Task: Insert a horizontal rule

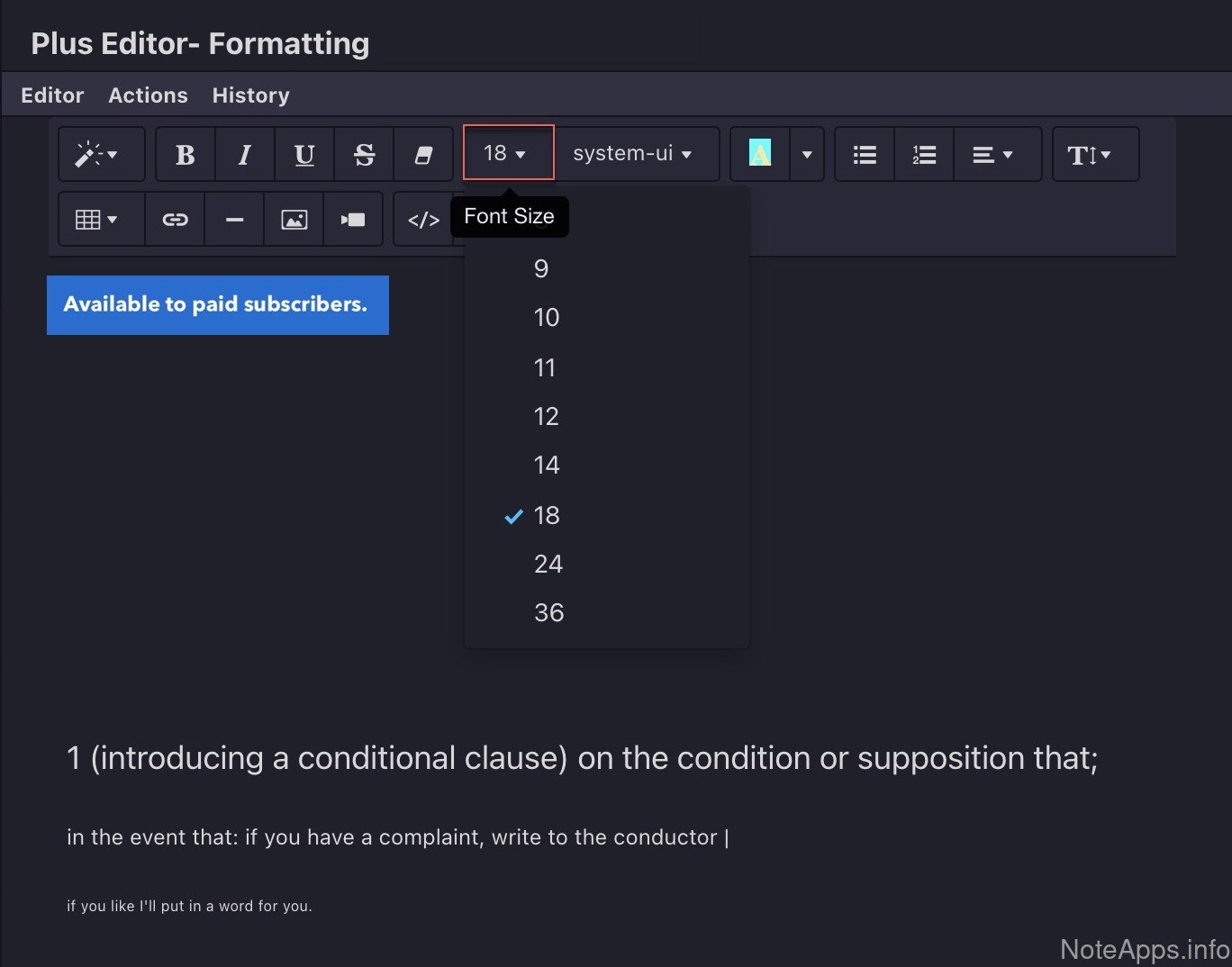Action: (x=234, y=220)
